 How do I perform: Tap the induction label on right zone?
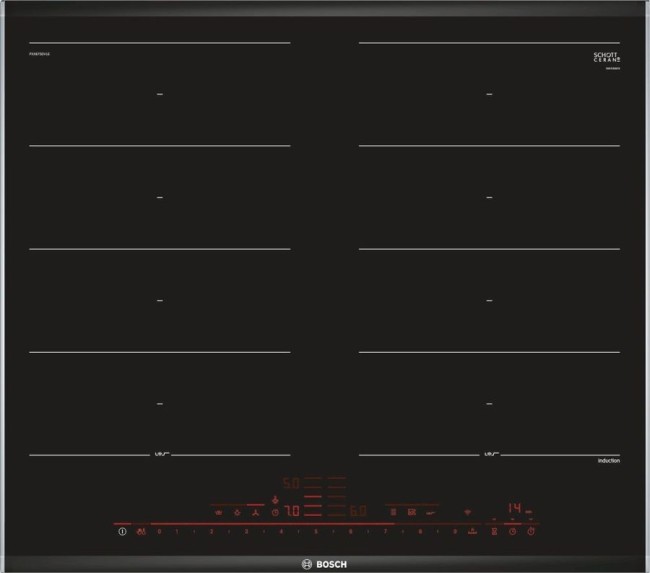point(609,460)
